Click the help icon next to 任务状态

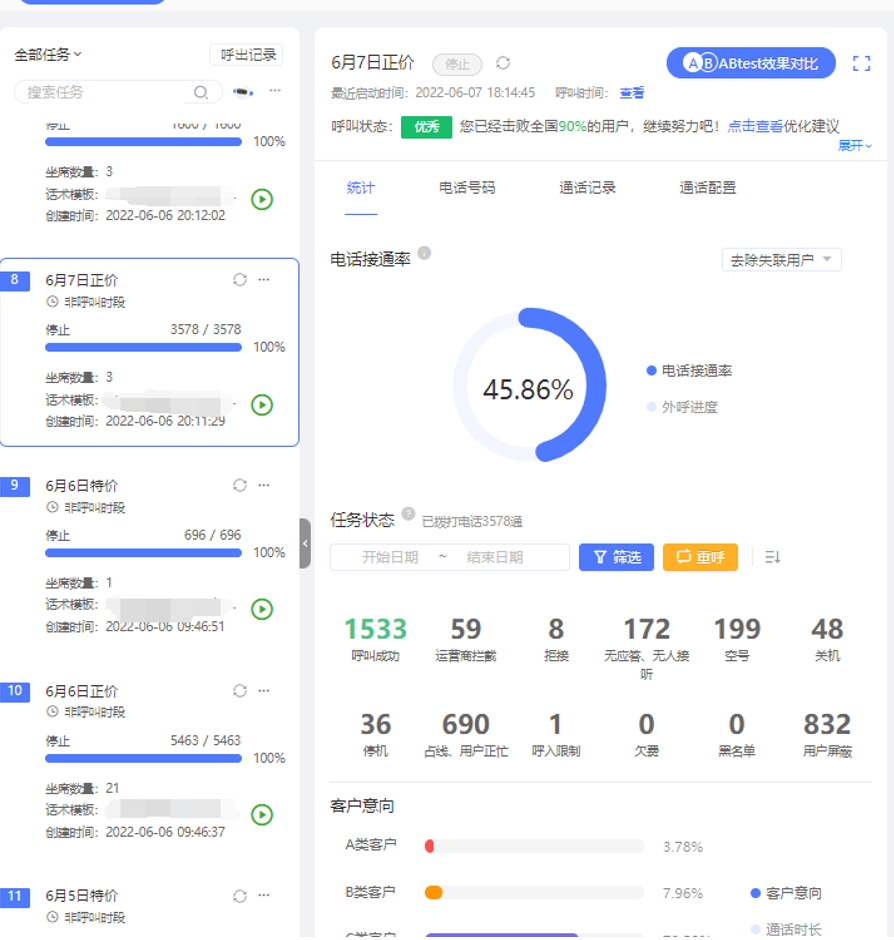408,514
